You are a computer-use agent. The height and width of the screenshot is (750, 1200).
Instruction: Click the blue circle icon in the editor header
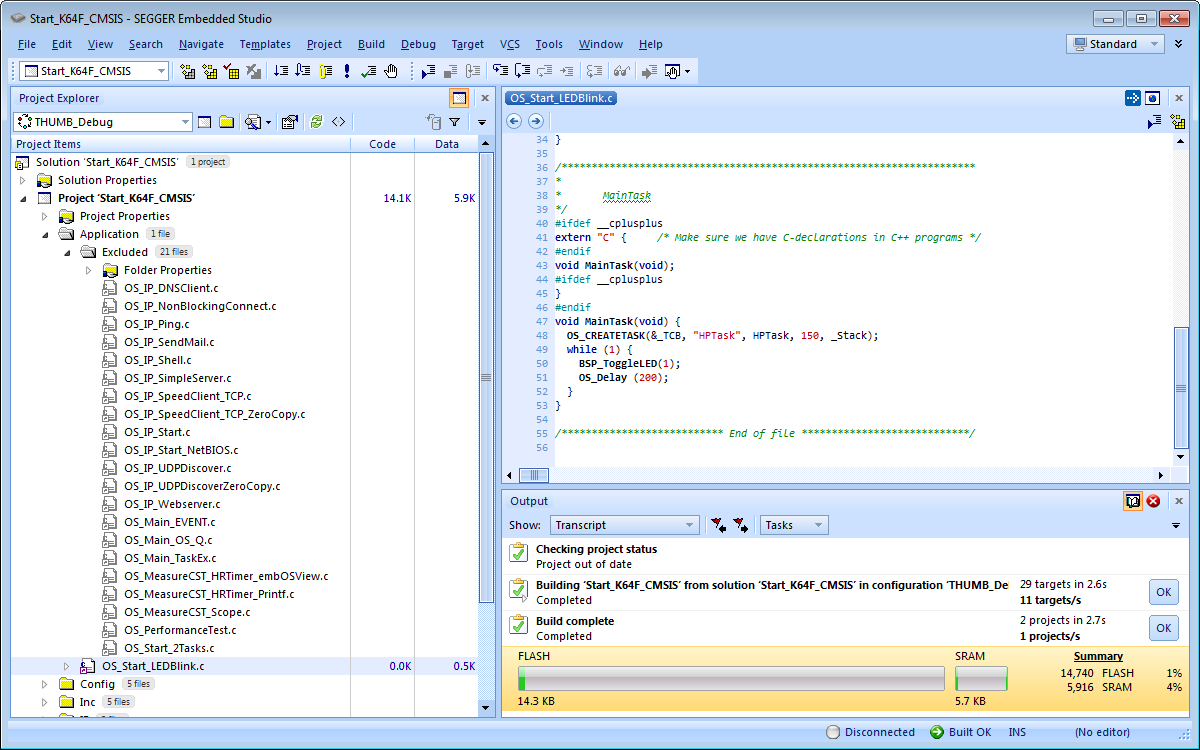(1153, 98)
